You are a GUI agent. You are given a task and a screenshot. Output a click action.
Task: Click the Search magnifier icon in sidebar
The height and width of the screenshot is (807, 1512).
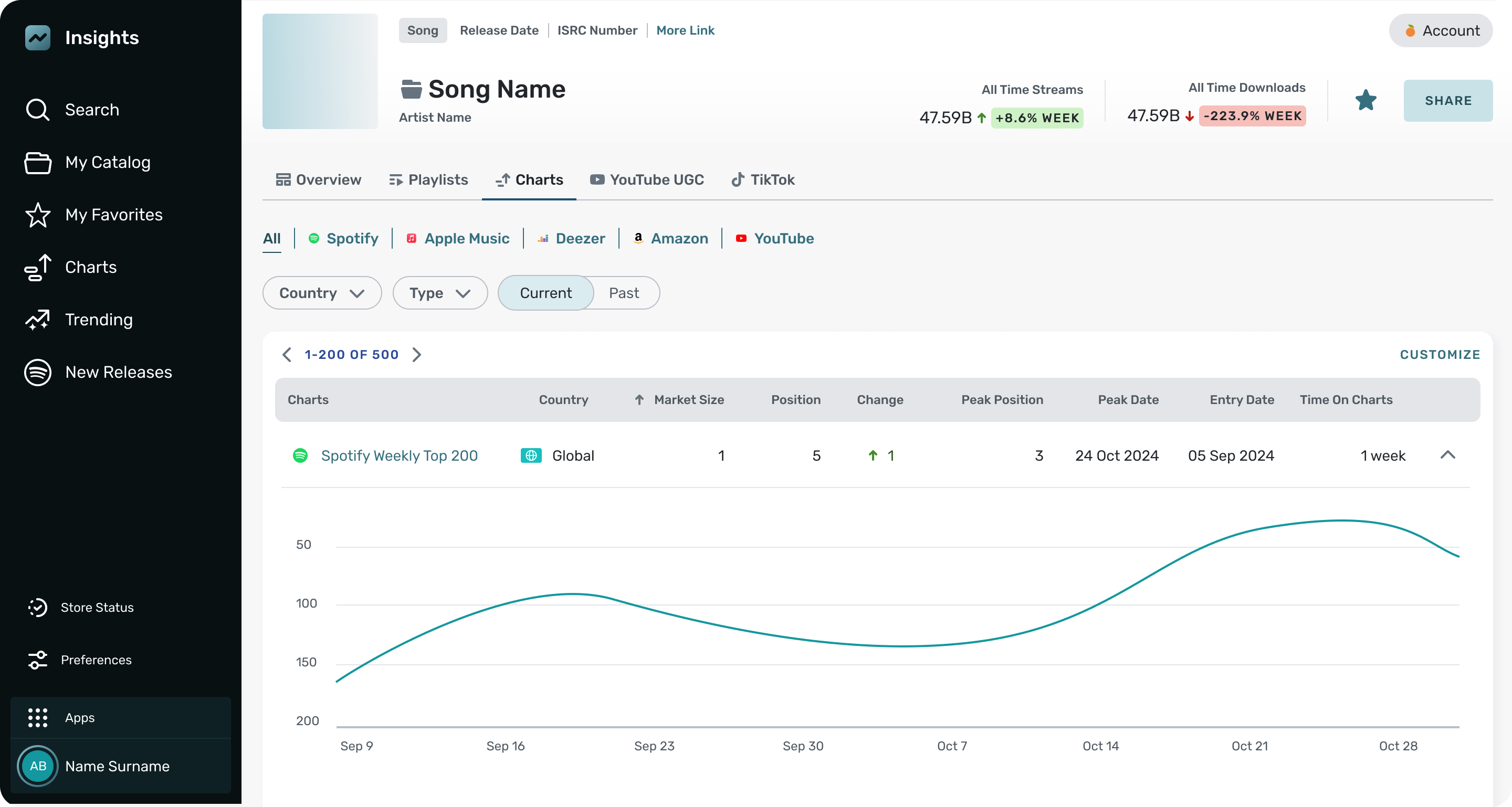click(38, 110)
